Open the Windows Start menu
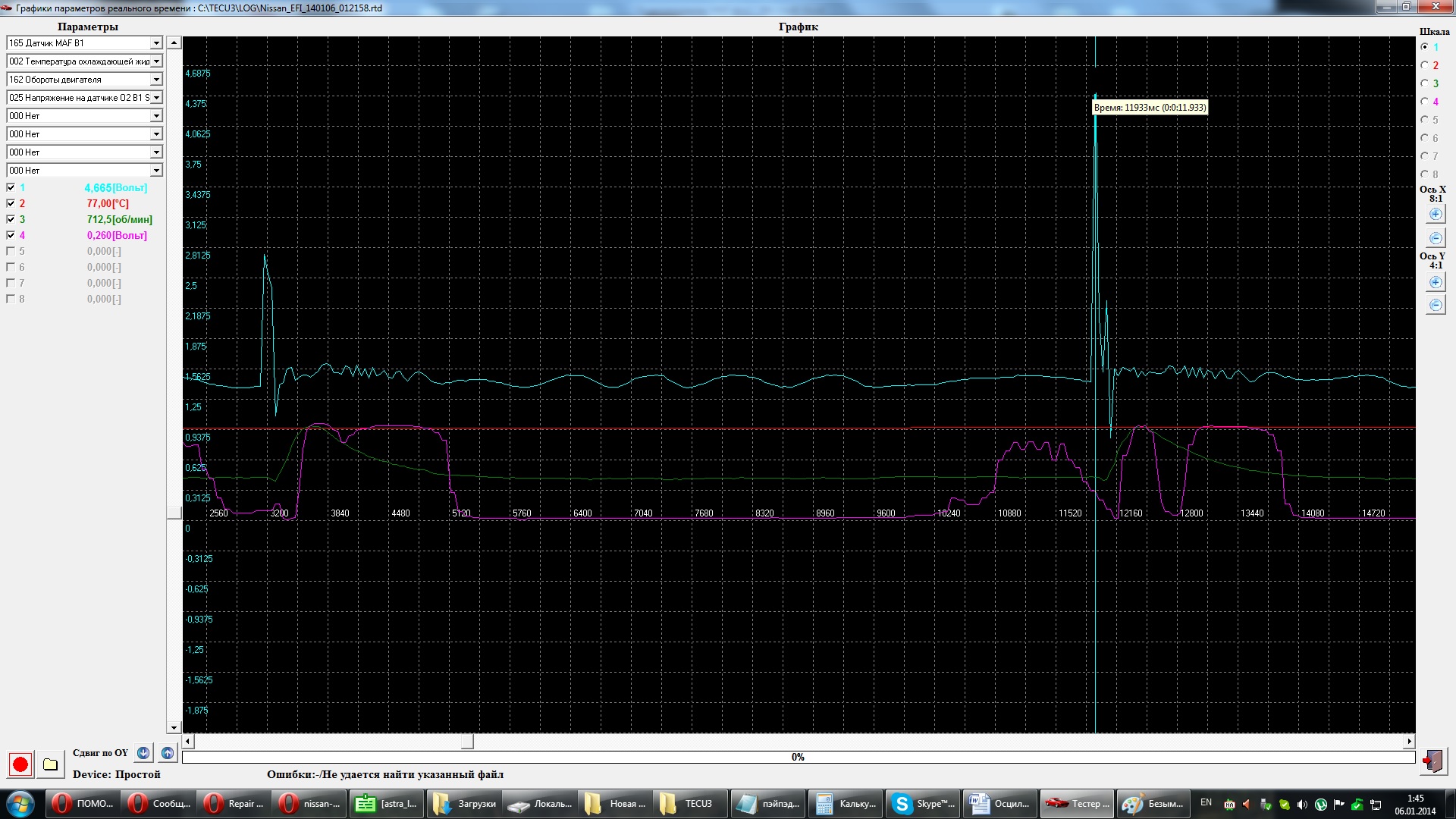 tap(20, 804)
